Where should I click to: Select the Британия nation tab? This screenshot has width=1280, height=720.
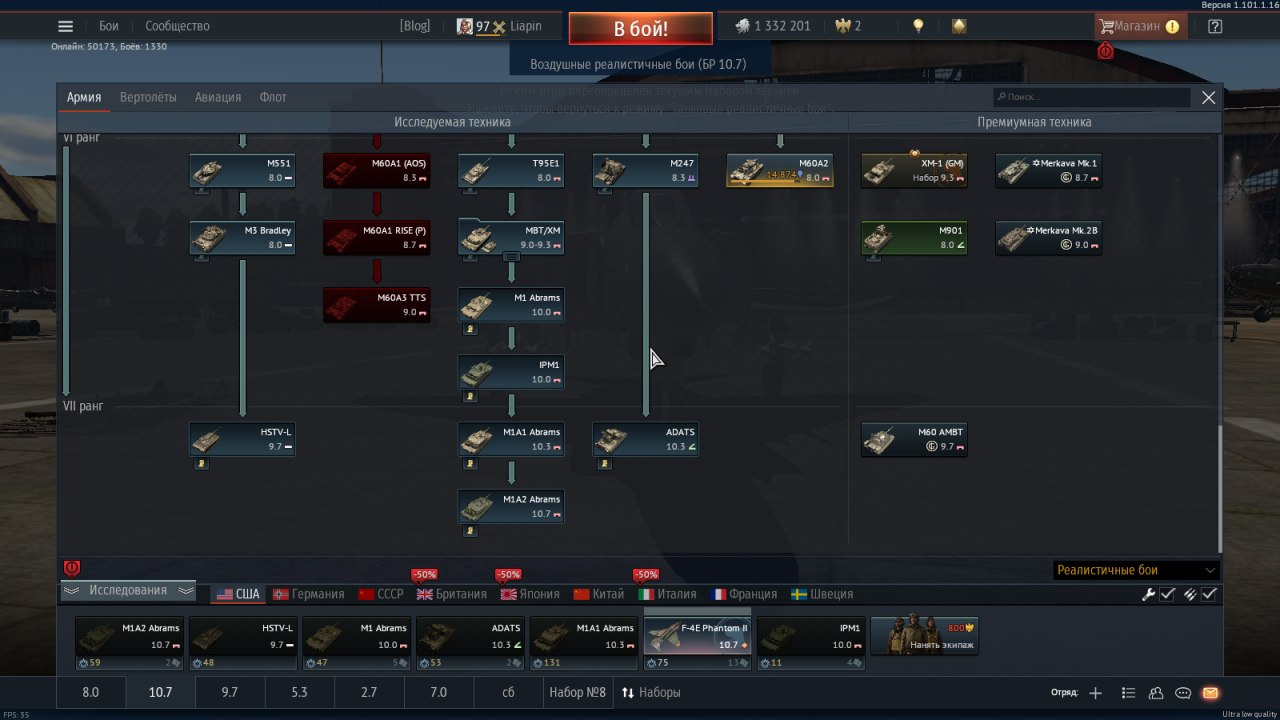click(452, 594)
